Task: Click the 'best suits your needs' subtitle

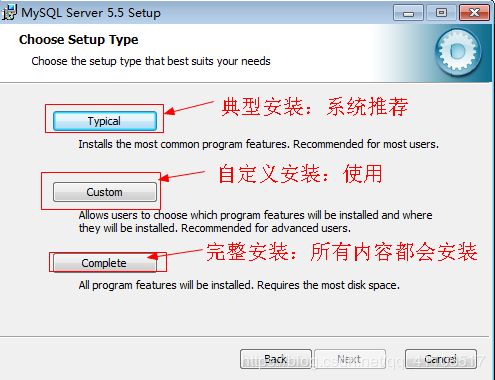Action: pyautogui.click(x=151, y=61)
